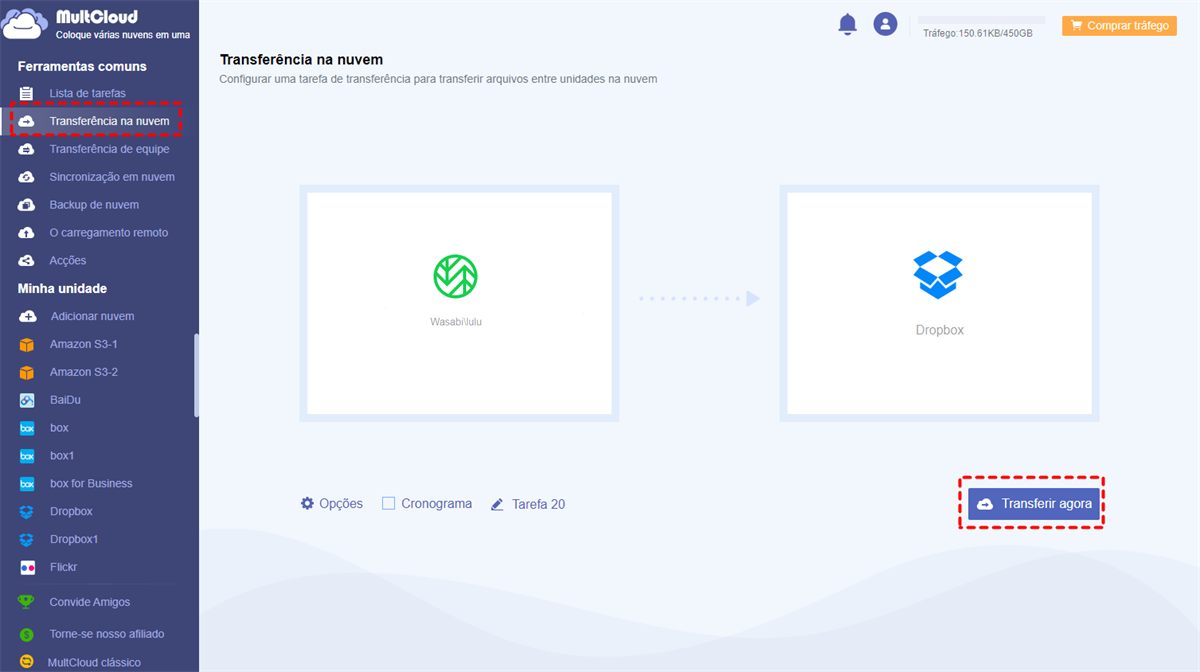This screenshot has height=672, width=1200.
Task: Select Amazon S3-1 drive label
Action: 84,344
